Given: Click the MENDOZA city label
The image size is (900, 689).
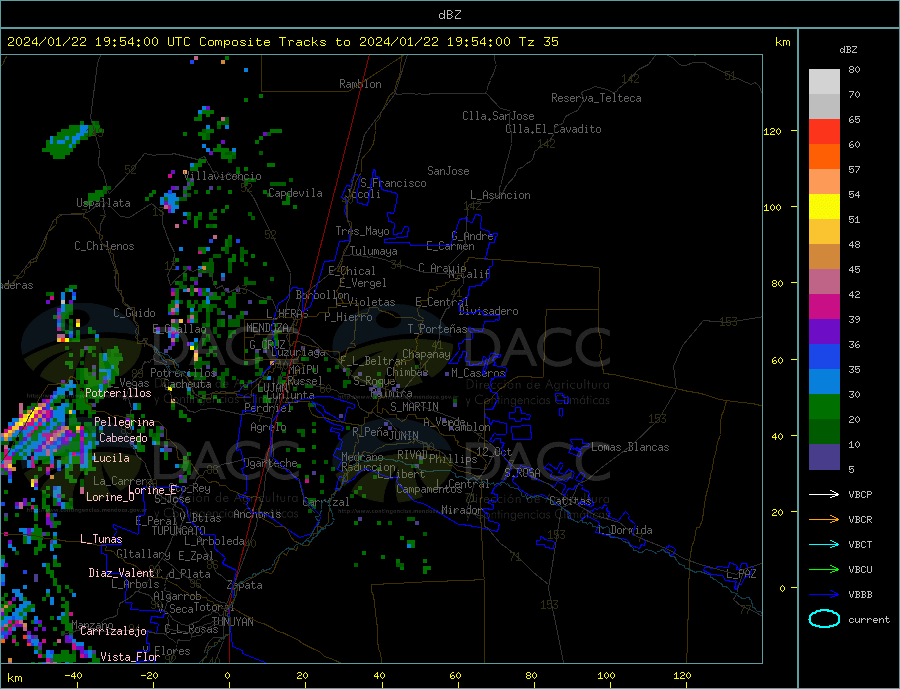Looking at the screenshot, I should (268, 328).
